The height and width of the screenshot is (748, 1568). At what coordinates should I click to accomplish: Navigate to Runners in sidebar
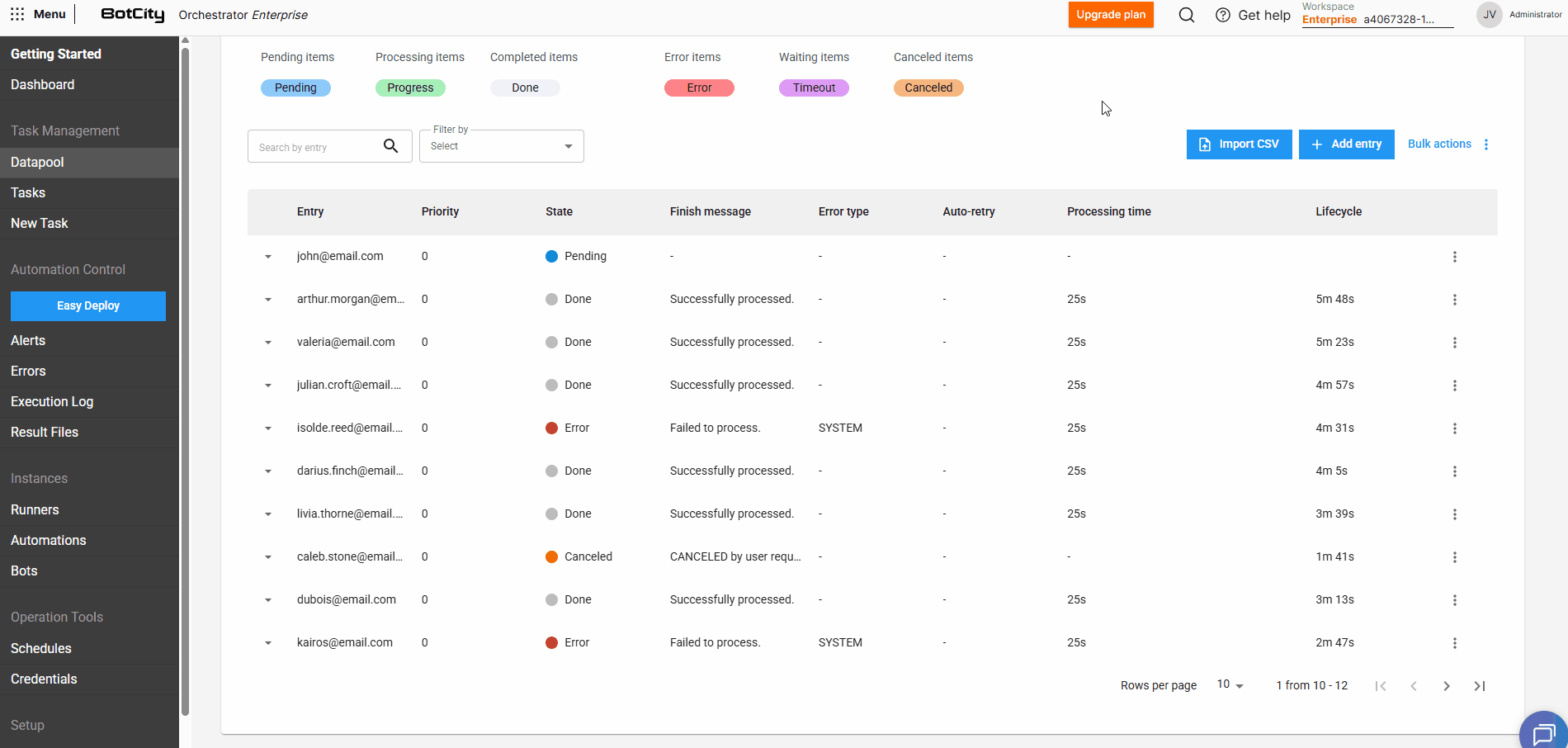pyautogui.click(x=35, y=509)
